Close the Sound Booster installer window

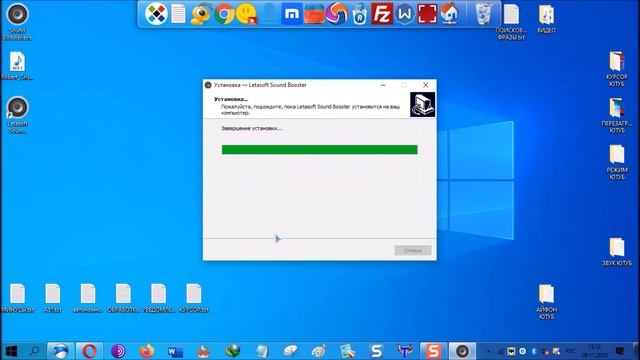click(426, 85)
